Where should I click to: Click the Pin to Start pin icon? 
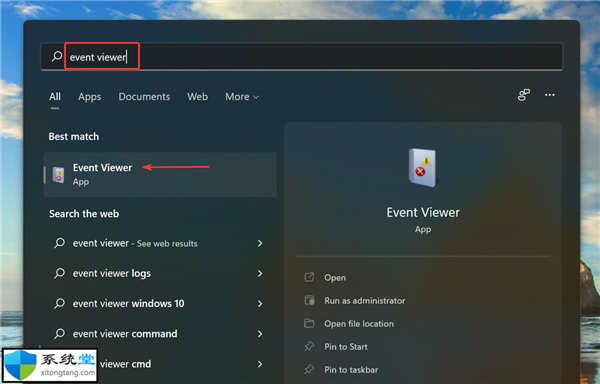(309, 346)
